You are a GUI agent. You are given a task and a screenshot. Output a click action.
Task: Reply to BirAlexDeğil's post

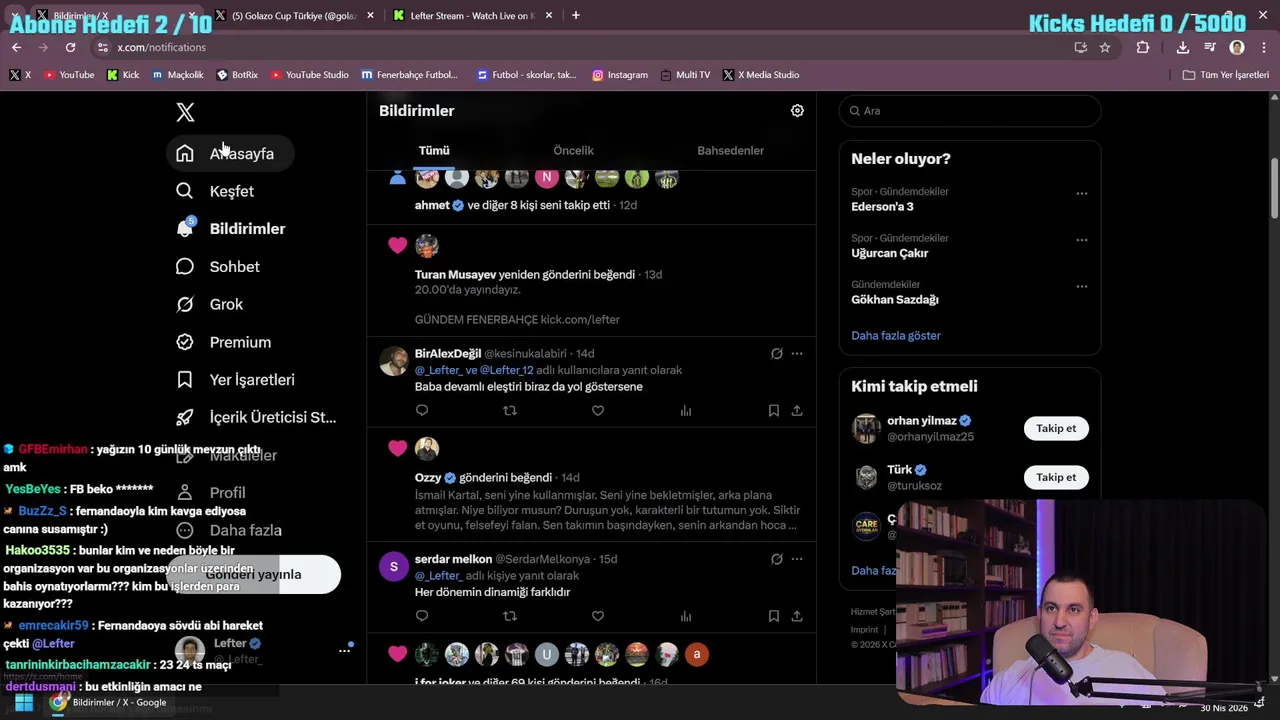click(x=422, y=410)
